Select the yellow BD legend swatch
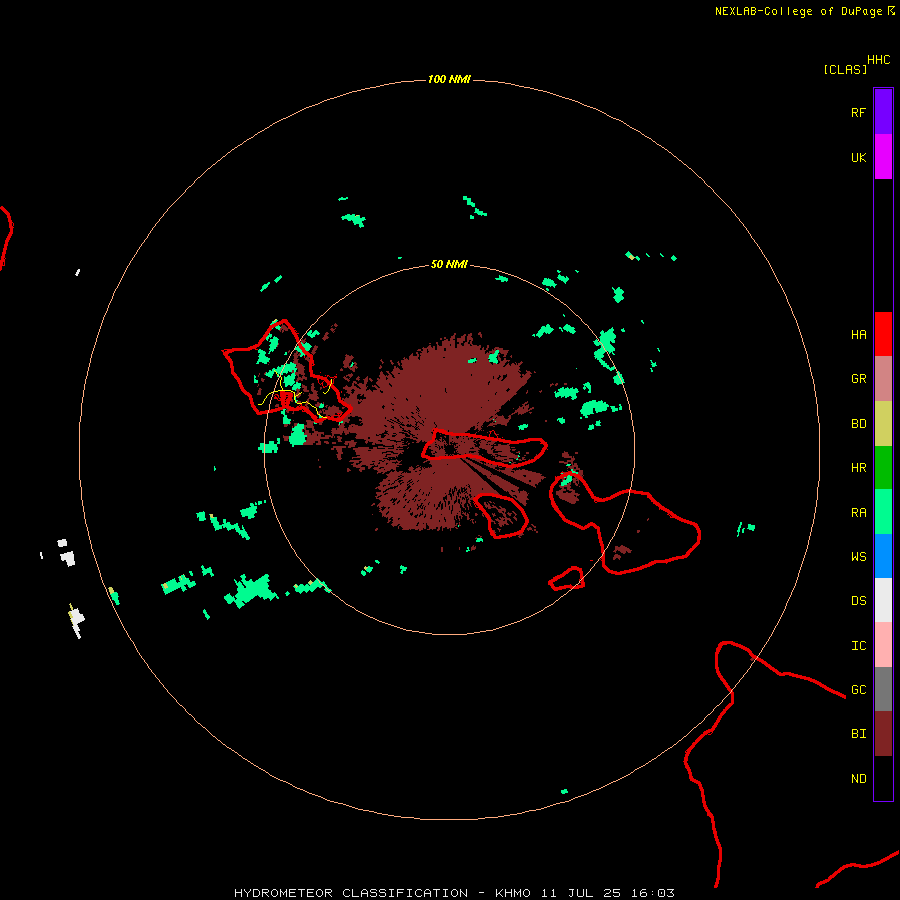The image size is (900, 900). click(x=883, y=424)
